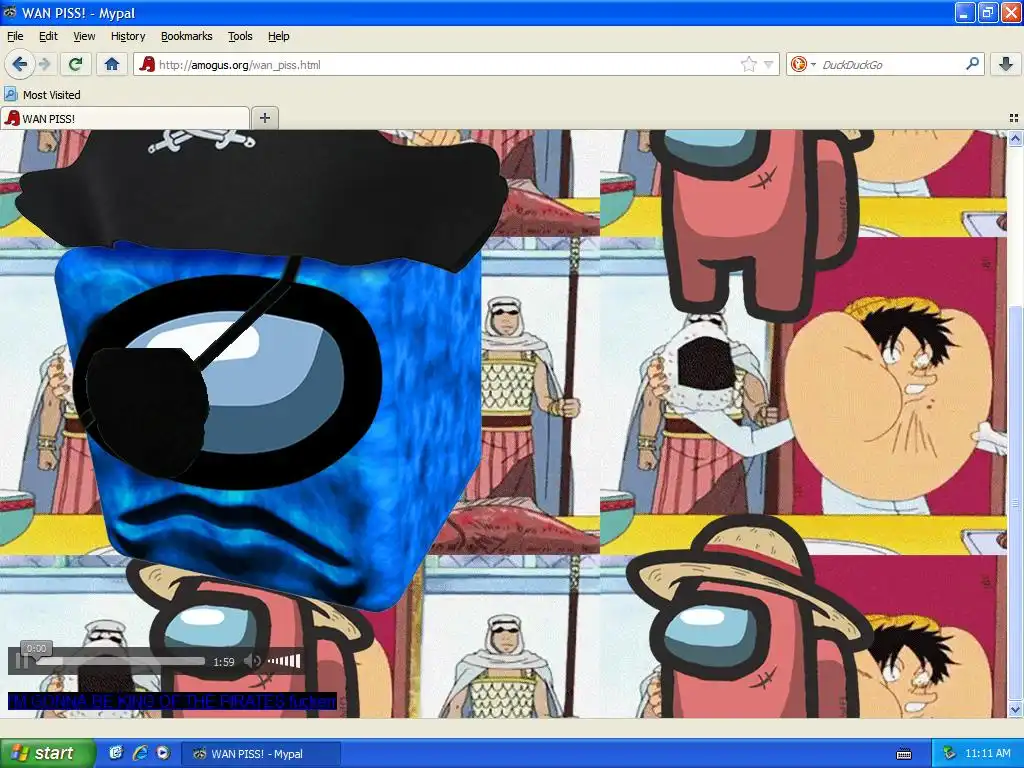Open the address bar history dropdown

[769, 64]
